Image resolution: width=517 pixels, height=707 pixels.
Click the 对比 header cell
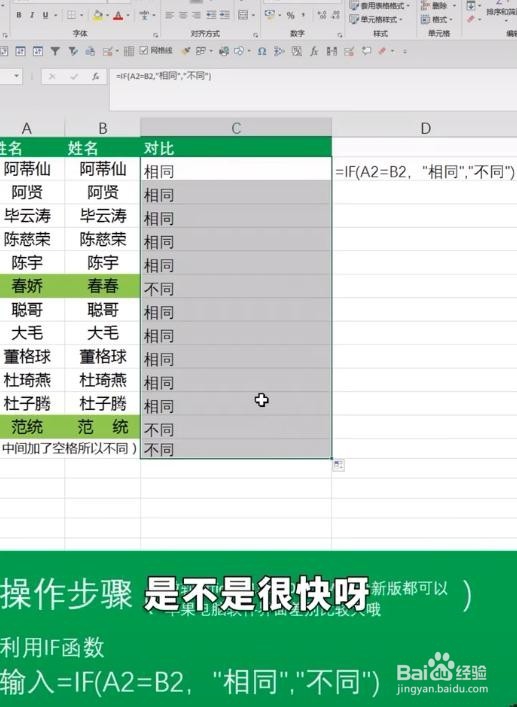point(236,147)
